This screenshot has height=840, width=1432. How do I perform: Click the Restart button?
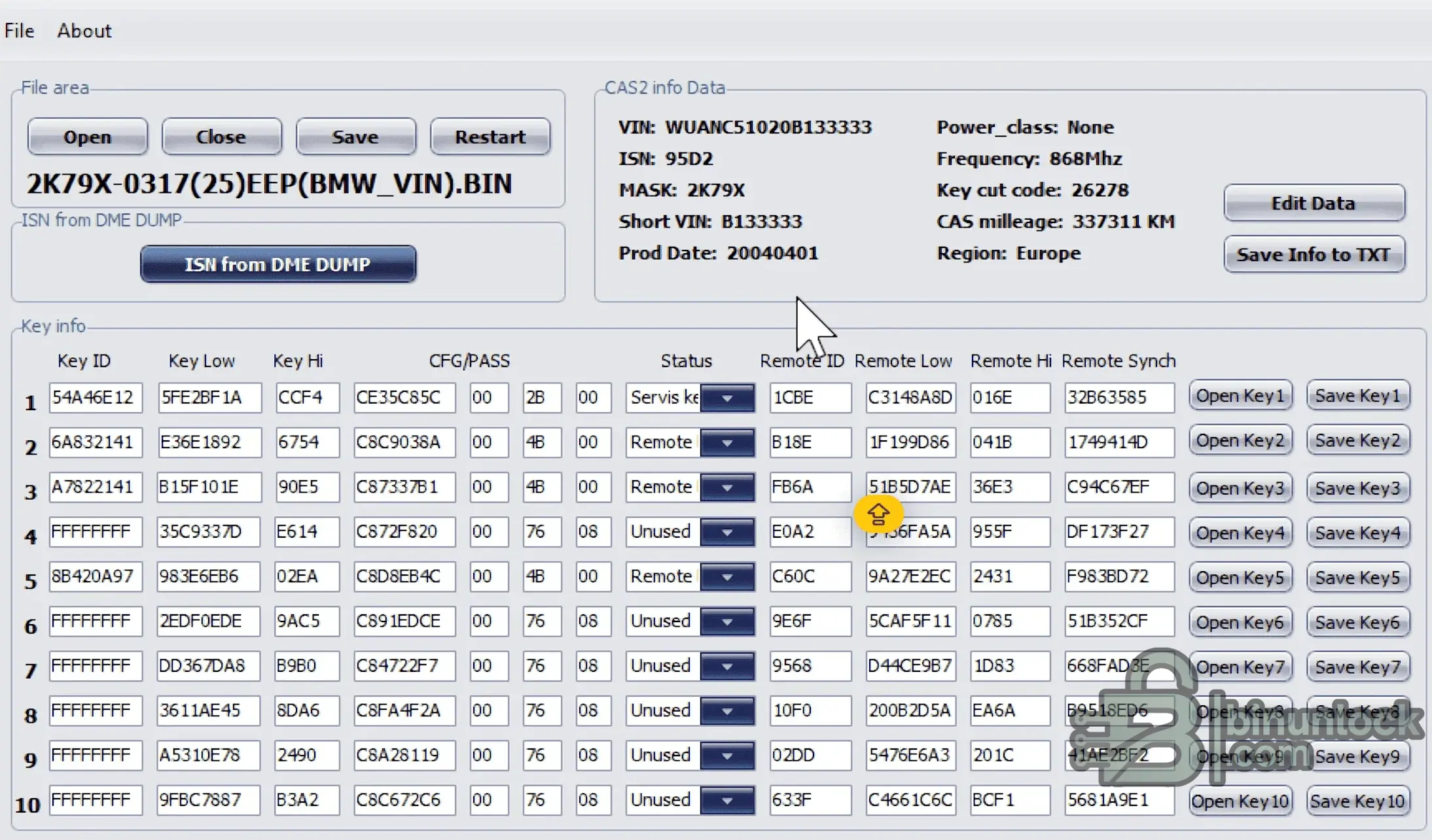490,136
